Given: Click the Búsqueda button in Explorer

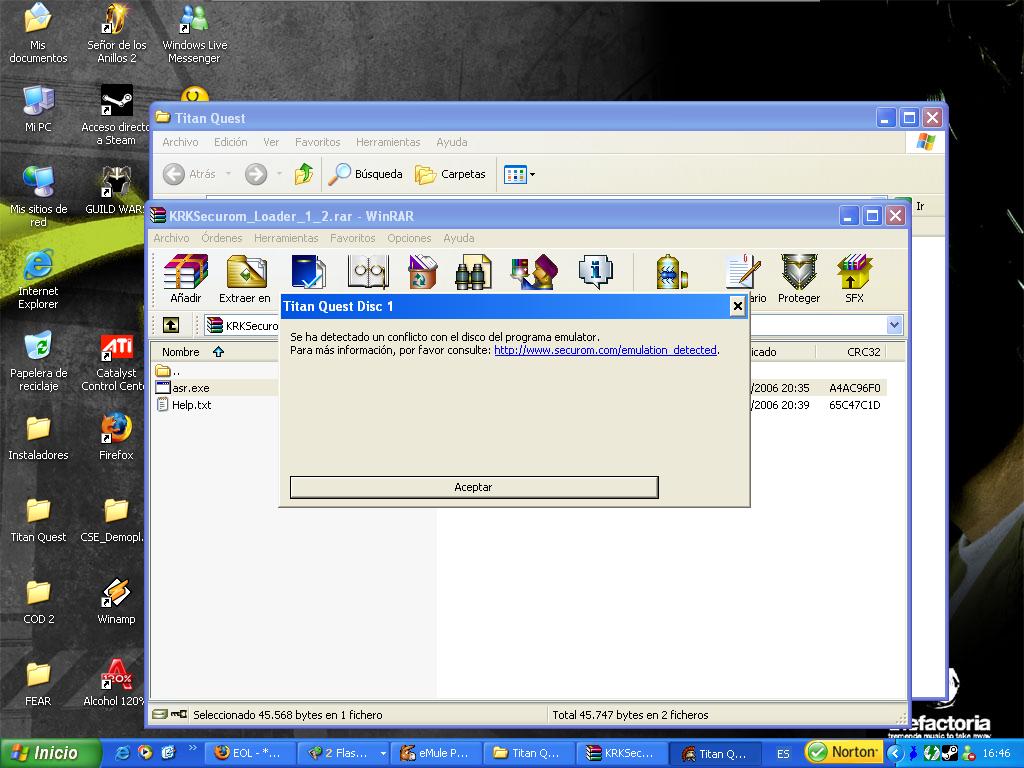Looking at the screenshot, I should 366,174.
